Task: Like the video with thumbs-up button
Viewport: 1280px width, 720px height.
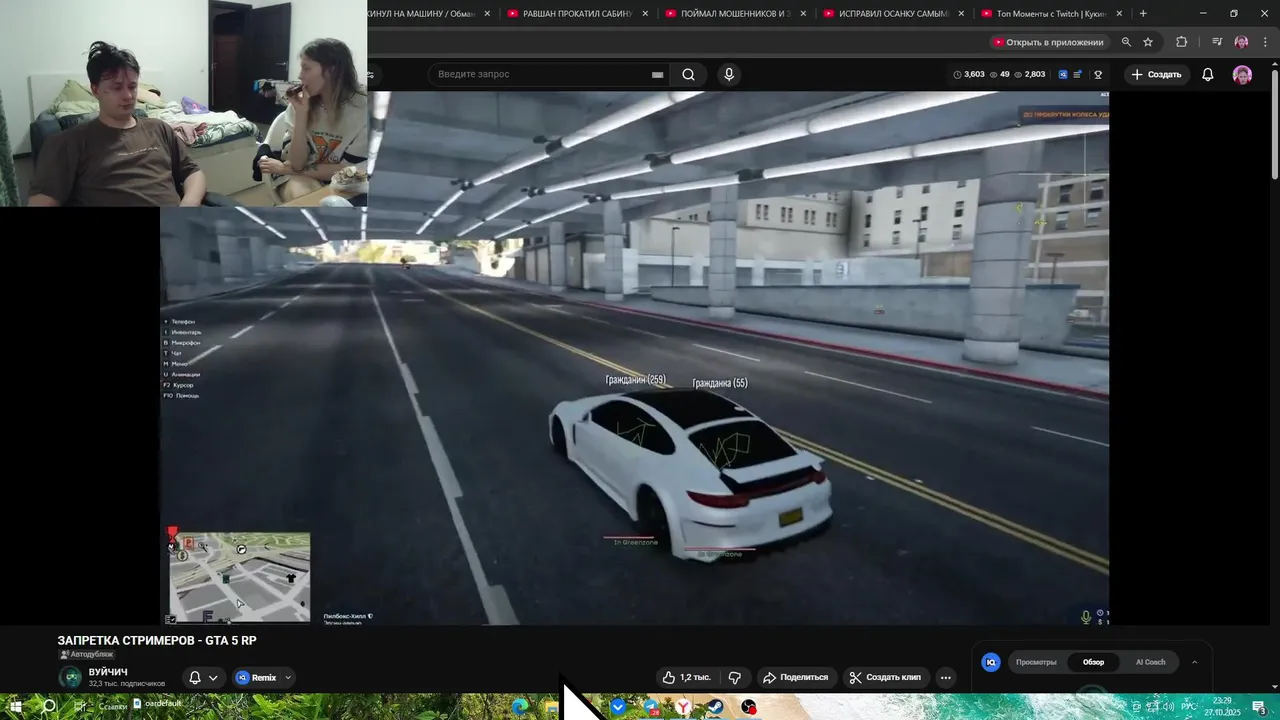Action: (687, 677)
